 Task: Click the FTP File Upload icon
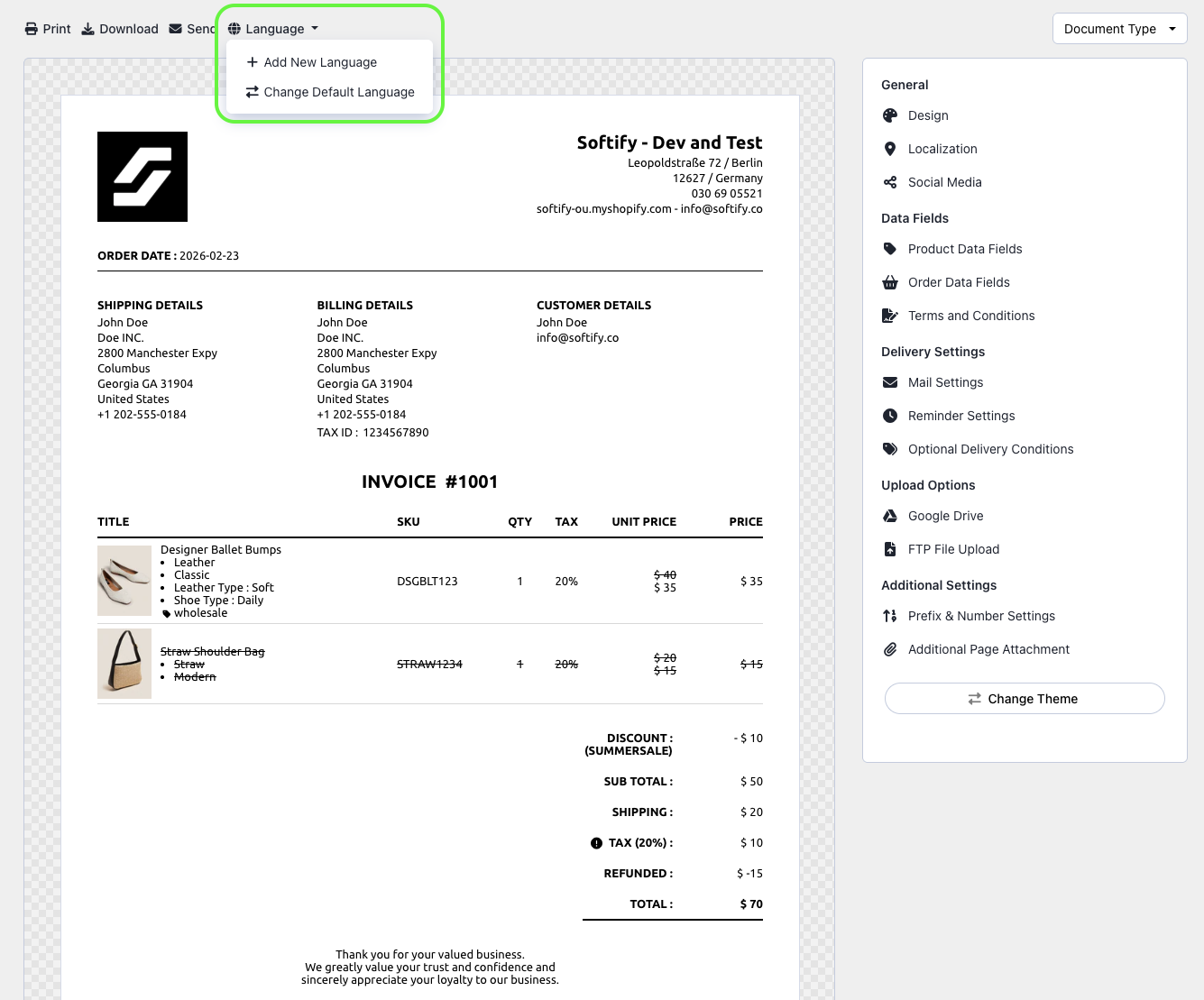(x=890, y=549)
